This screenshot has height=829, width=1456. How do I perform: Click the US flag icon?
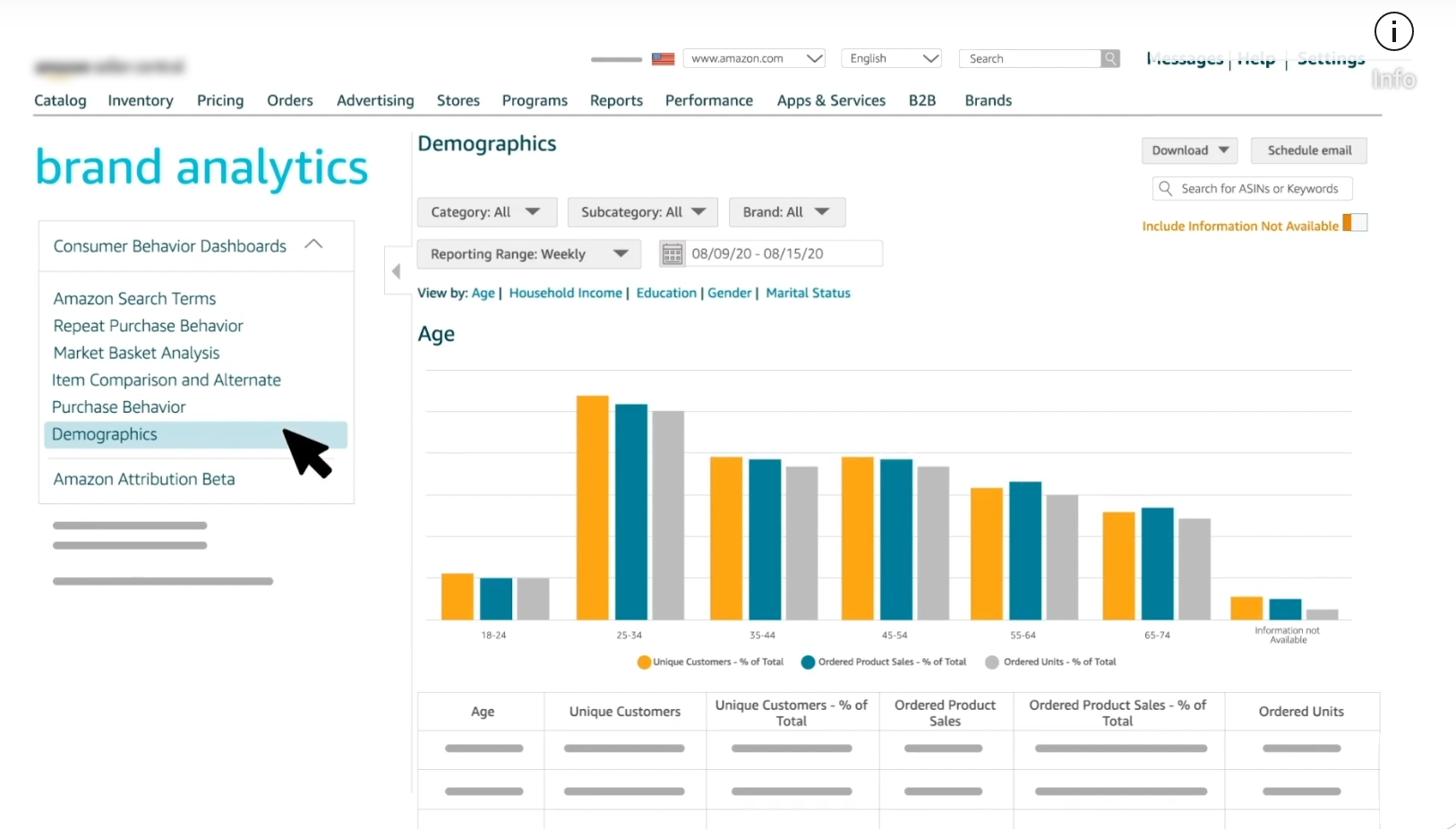[x=663, y=59]
